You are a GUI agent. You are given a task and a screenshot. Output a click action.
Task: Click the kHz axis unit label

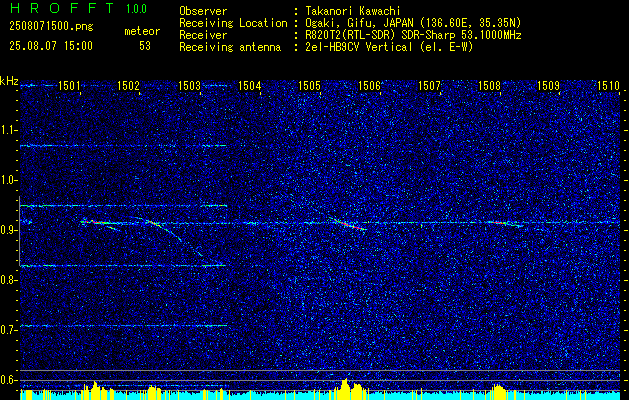point(9,81)
